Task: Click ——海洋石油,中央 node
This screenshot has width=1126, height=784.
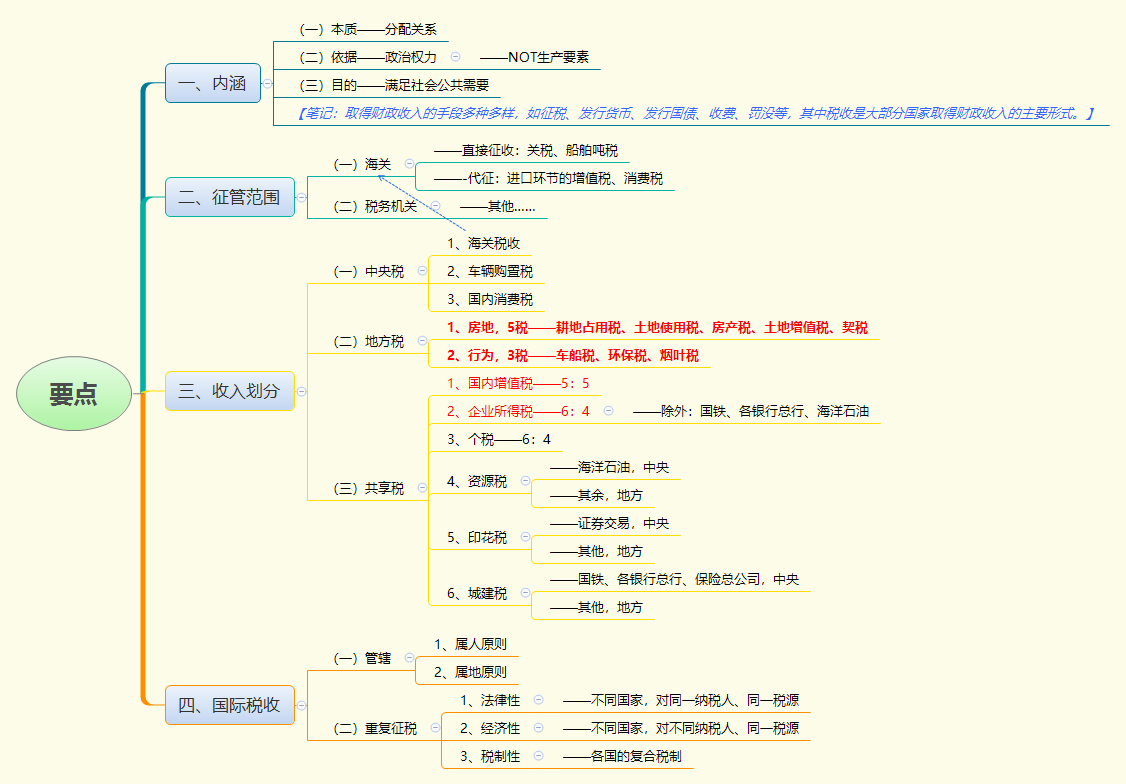Action: click(610, 467)
